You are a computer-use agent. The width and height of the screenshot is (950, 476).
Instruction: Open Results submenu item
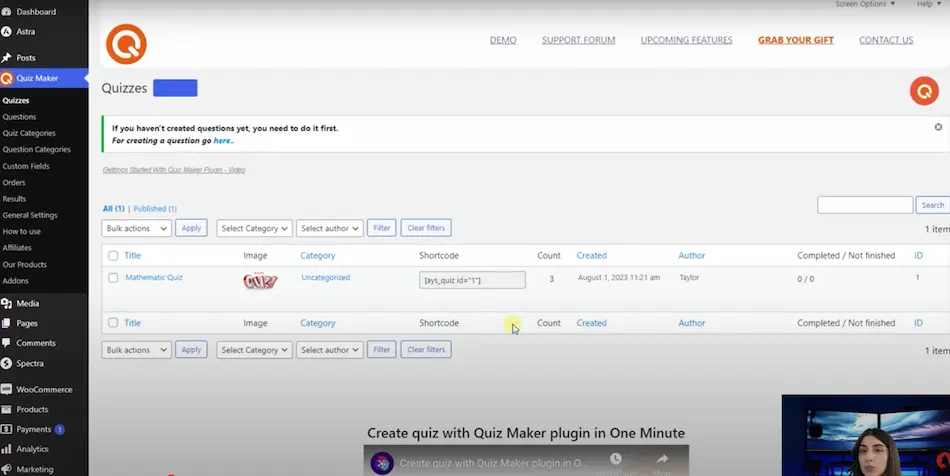(x=14, y=199)
